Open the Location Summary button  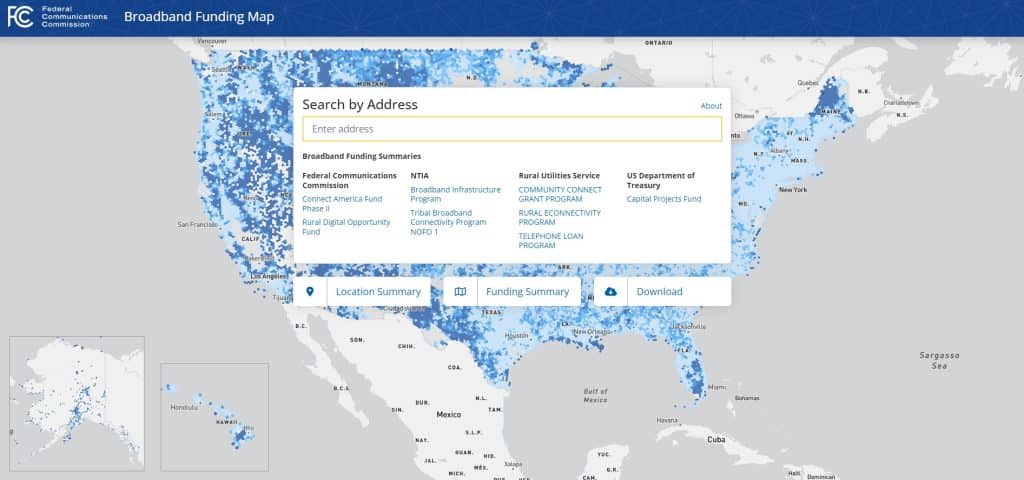[378, 291]
